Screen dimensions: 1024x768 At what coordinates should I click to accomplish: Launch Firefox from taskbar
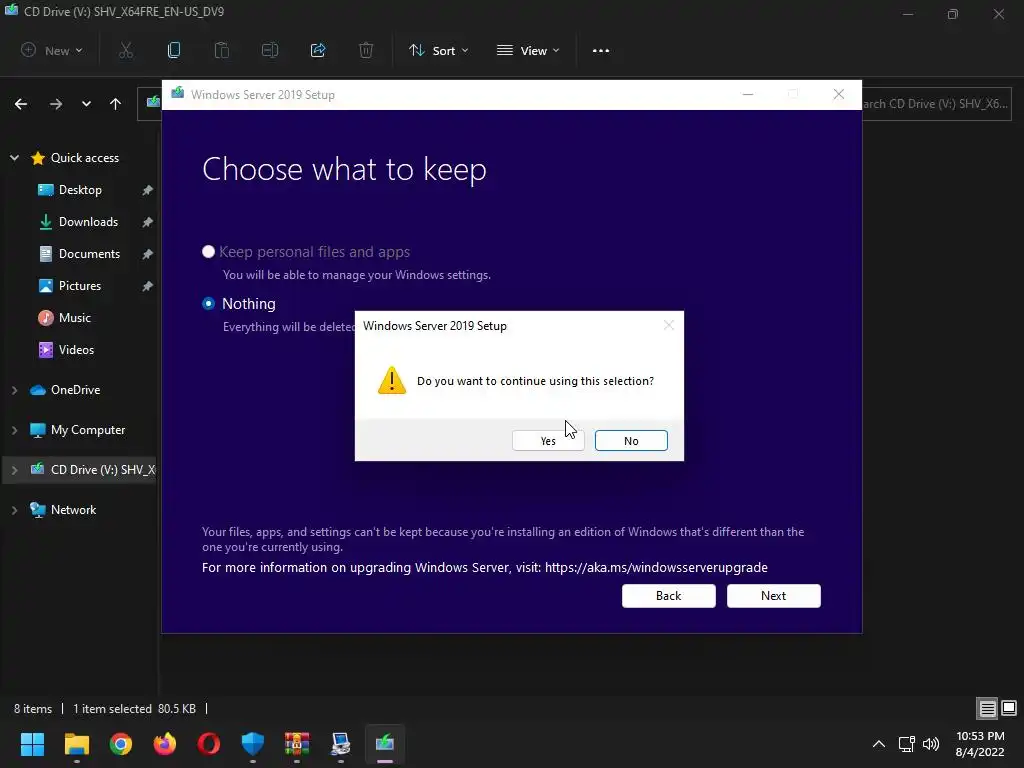165,744
